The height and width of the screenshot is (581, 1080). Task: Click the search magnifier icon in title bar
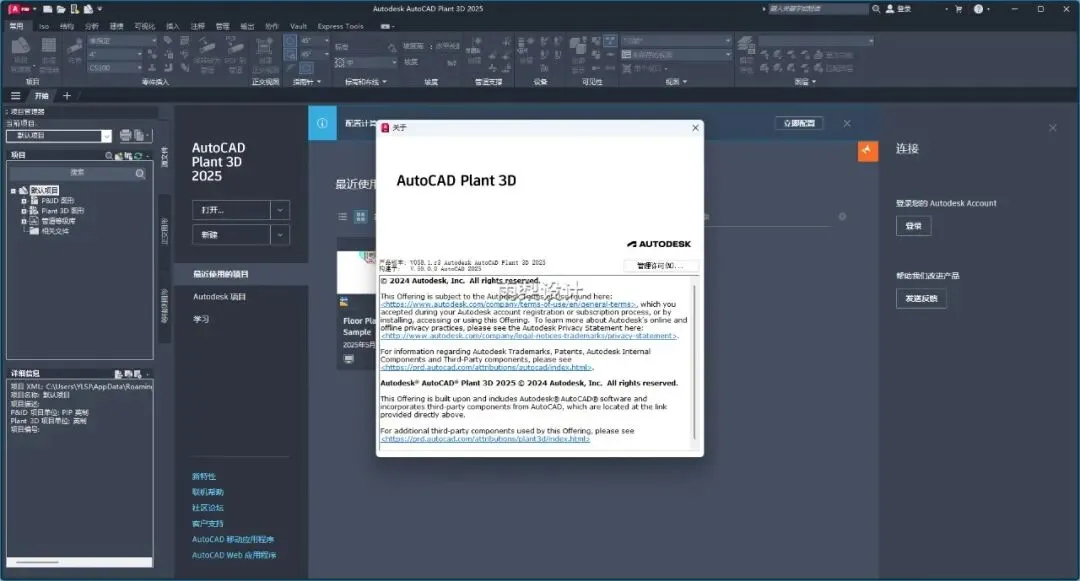pos(875,9)
